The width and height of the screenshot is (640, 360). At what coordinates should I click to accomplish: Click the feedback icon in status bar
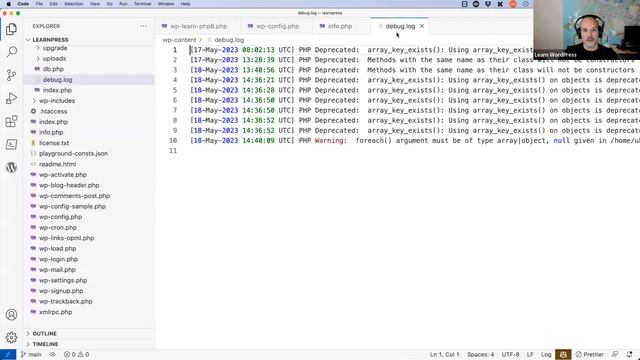[x=615, y=355]
